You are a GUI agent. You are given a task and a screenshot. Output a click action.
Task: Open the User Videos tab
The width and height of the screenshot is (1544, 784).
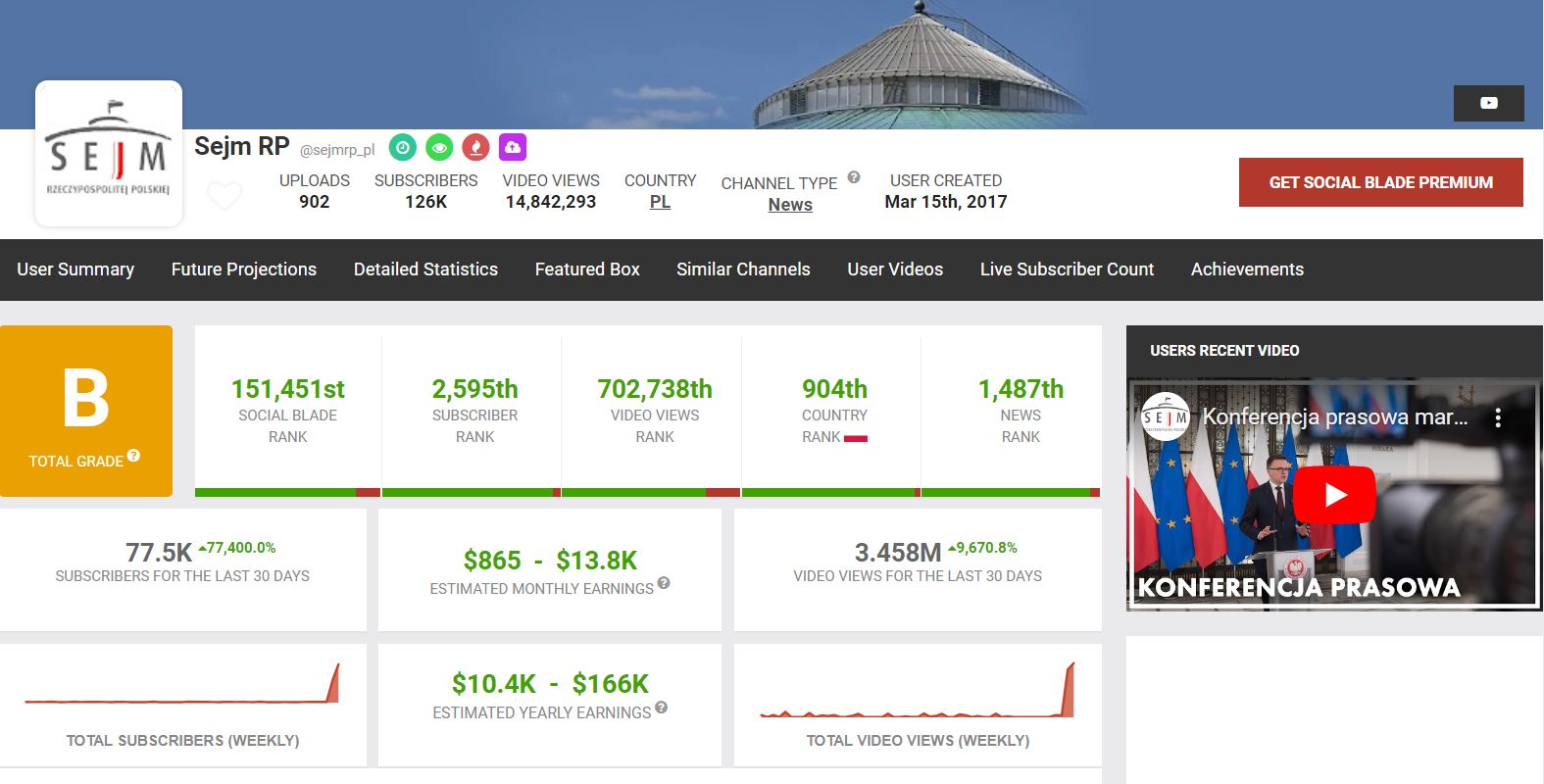(895, 269)
